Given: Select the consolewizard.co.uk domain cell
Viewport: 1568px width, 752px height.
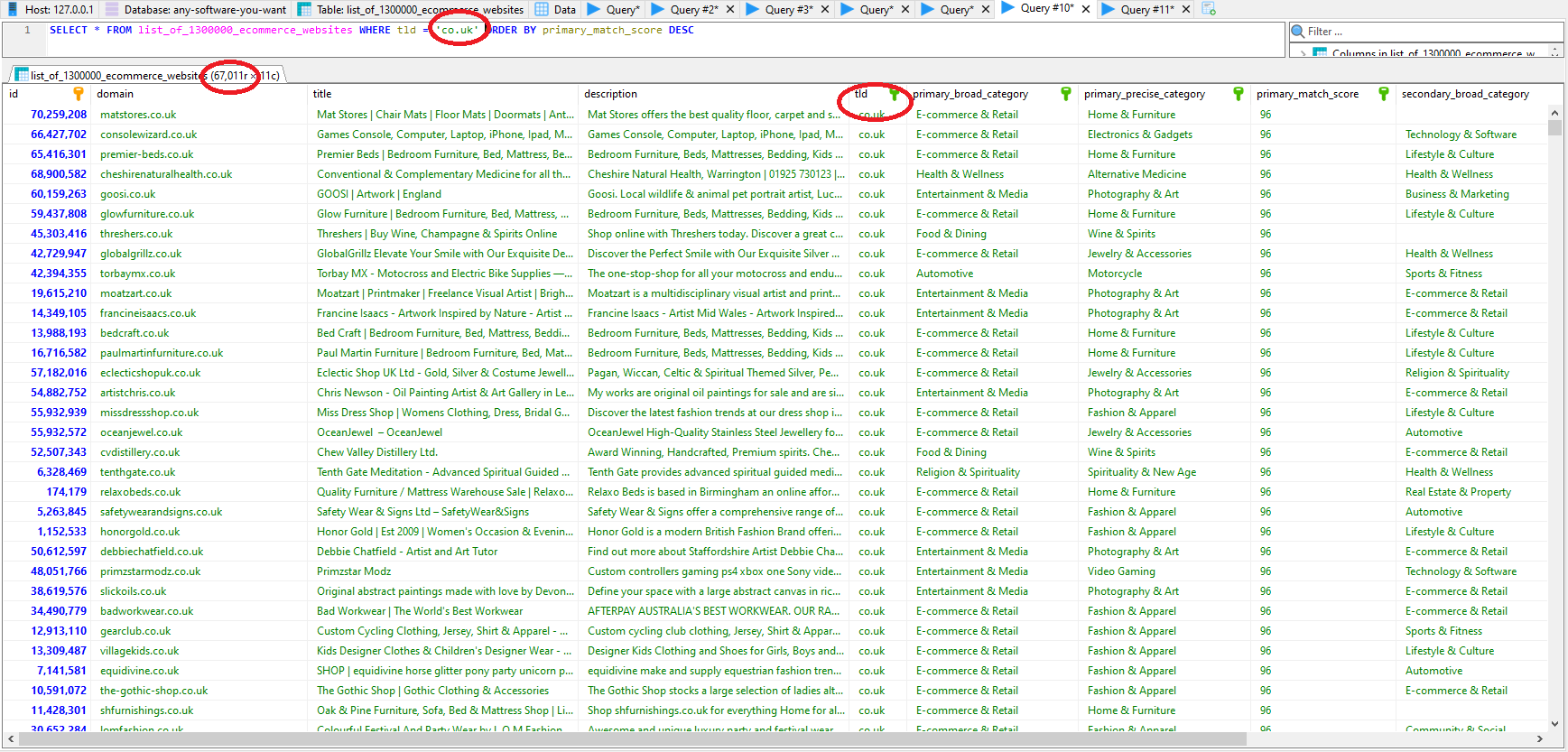Looking at the screenshot, I should (199, 135).
